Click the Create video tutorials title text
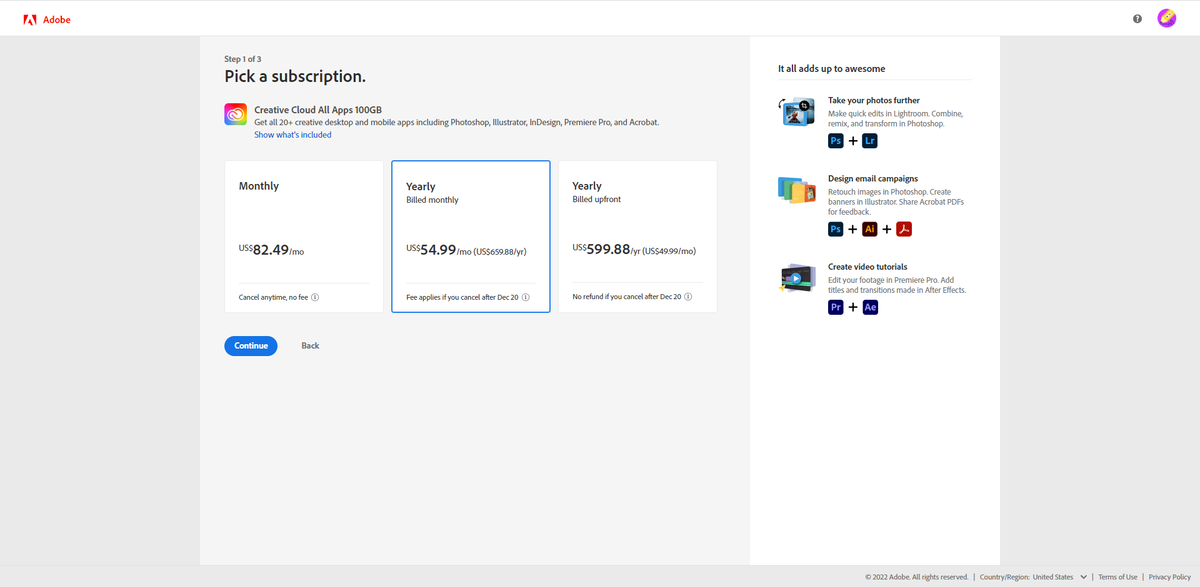1200x587 pixels. [868, 267]
